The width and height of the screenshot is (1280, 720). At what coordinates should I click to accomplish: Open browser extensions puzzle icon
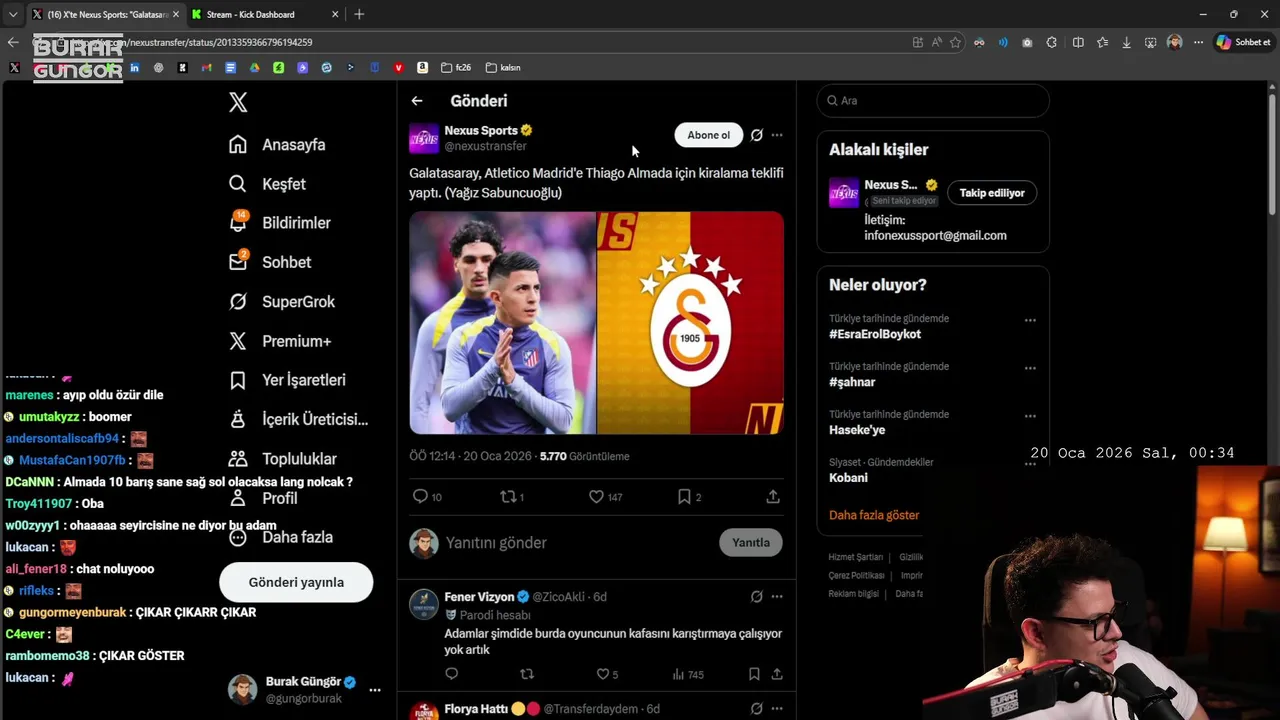pos(1052,42)
